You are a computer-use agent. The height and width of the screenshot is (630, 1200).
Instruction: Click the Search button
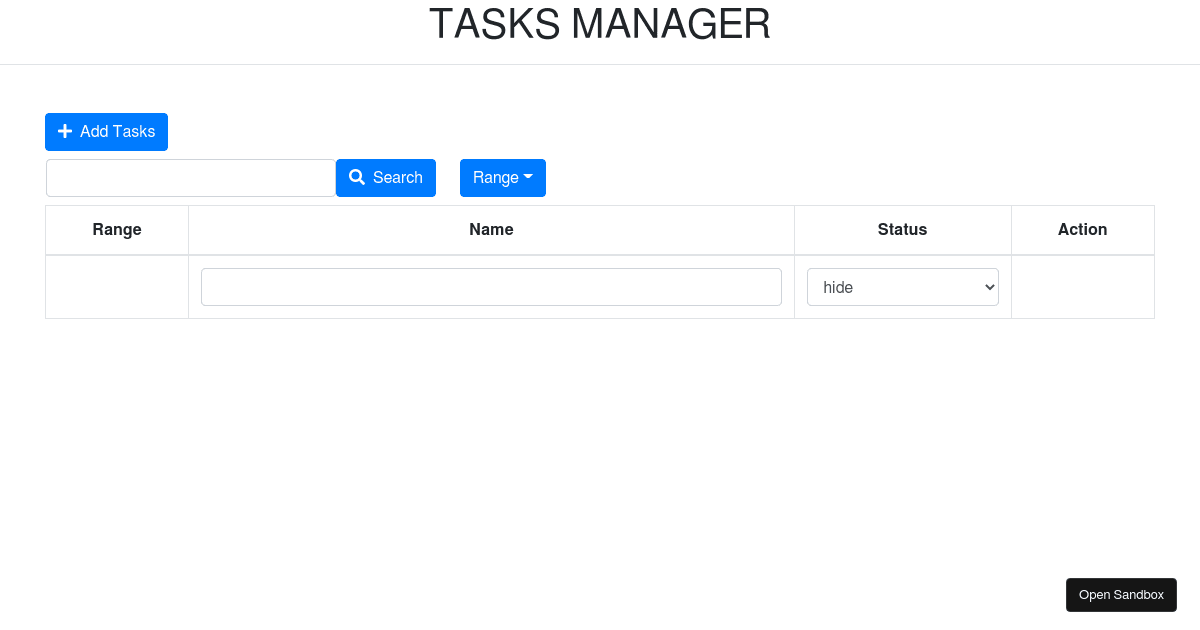point(386,178)
